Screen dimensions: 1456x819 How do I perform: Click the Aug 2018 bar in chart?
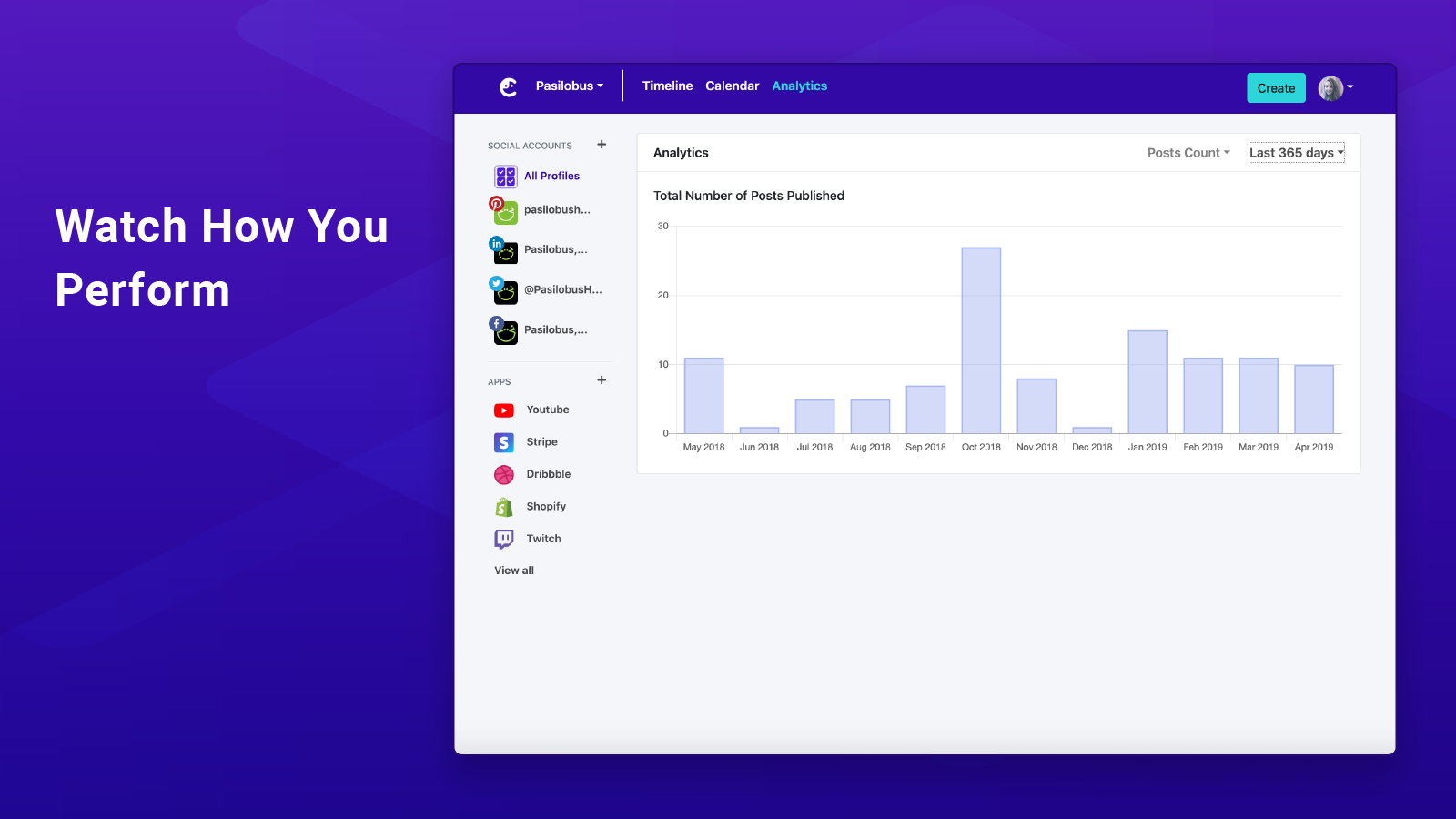pos(870,417)
